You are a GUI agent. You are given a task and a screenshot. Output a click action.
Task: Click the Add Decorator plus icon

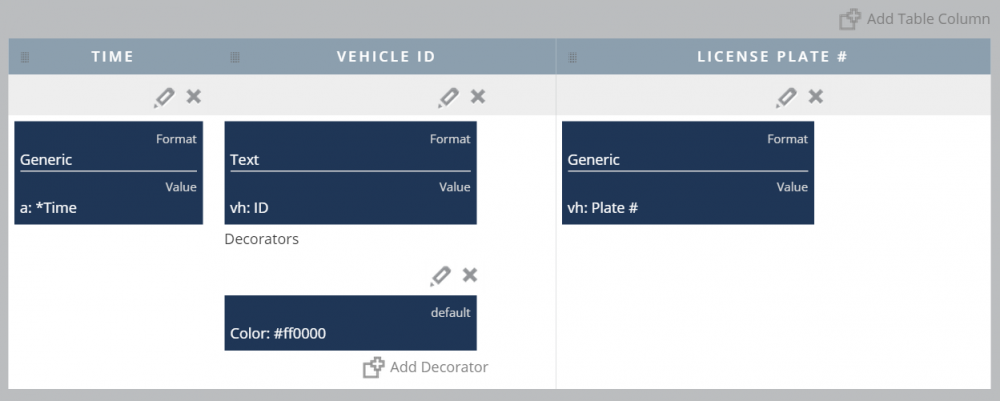[x=373, y=368]
